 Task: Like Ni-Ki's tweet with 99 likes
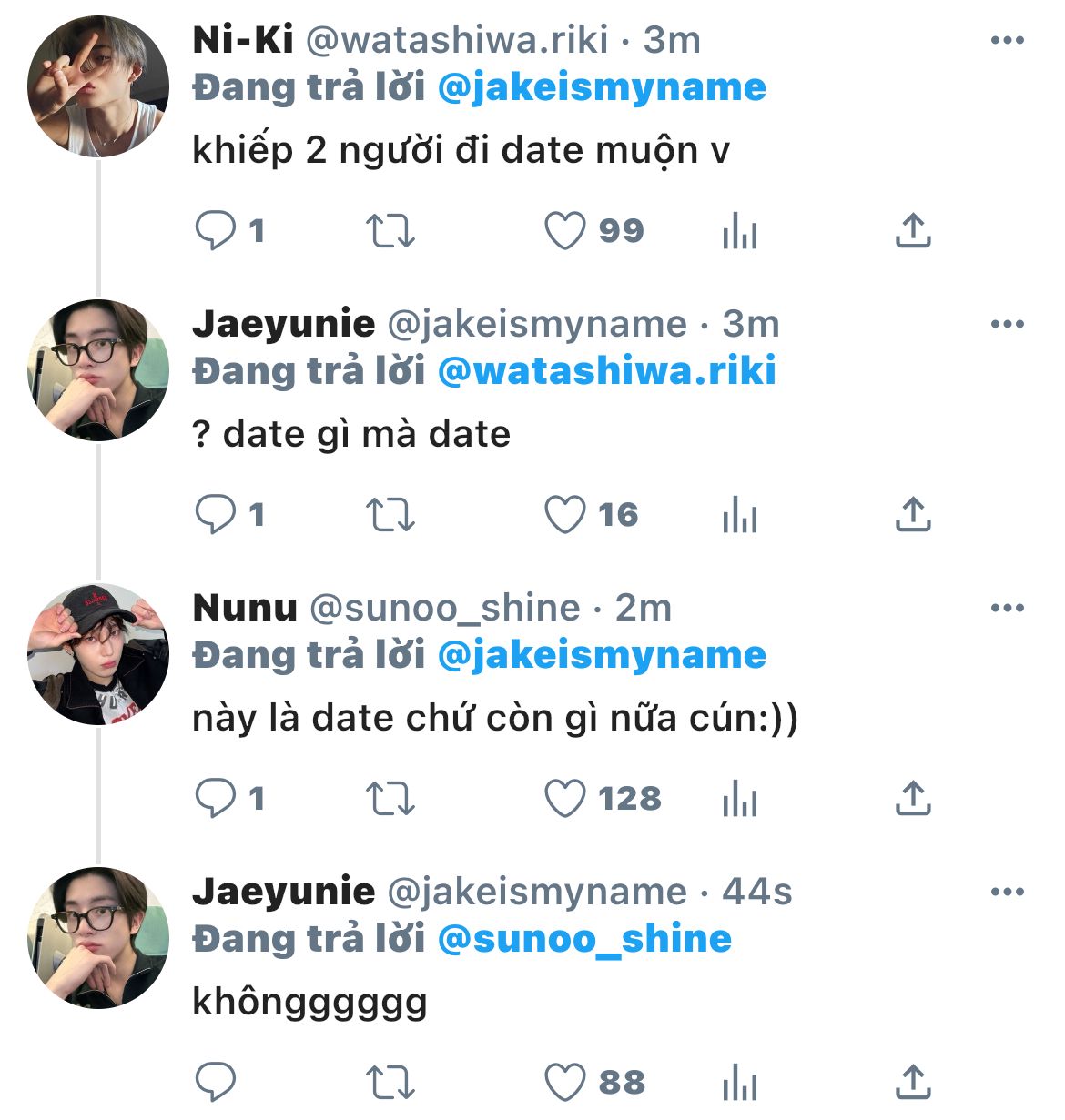tap(564, 231)
